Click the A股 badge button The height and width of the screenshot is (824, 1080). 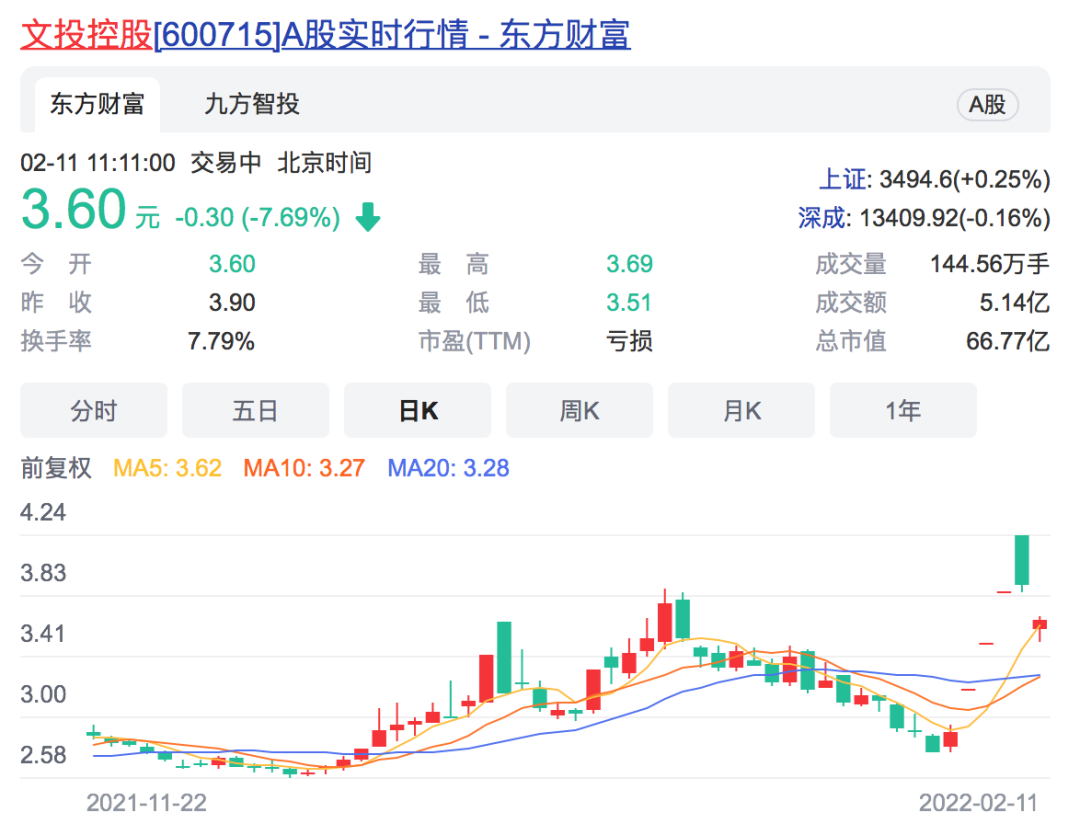pyautogui.click(x=987, y=104)
